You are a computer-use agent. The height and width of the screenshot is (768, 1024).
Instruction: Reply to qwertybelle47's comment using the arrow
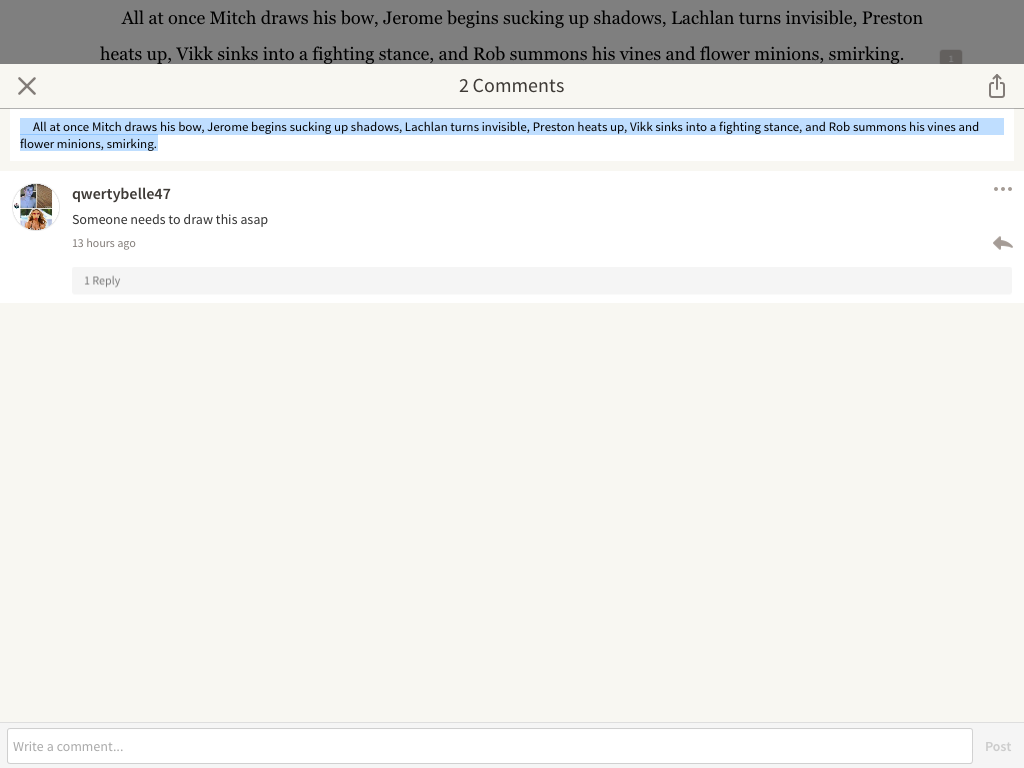coord(1002,244)
